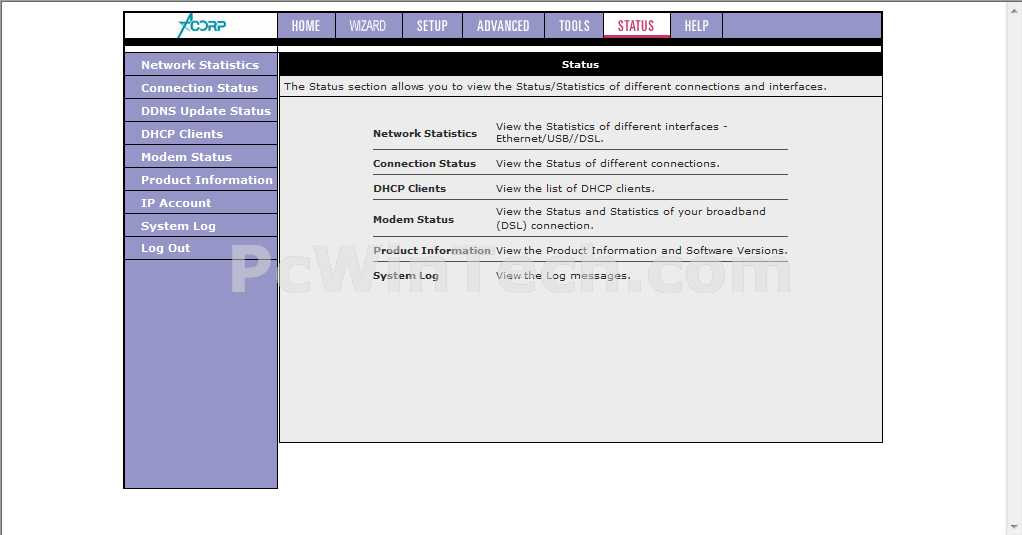The width and height of the screenshot is (1022, 535).
Task: Switch to the WIZARD tab
Action: pyautogui.click(x=368, y=25)
